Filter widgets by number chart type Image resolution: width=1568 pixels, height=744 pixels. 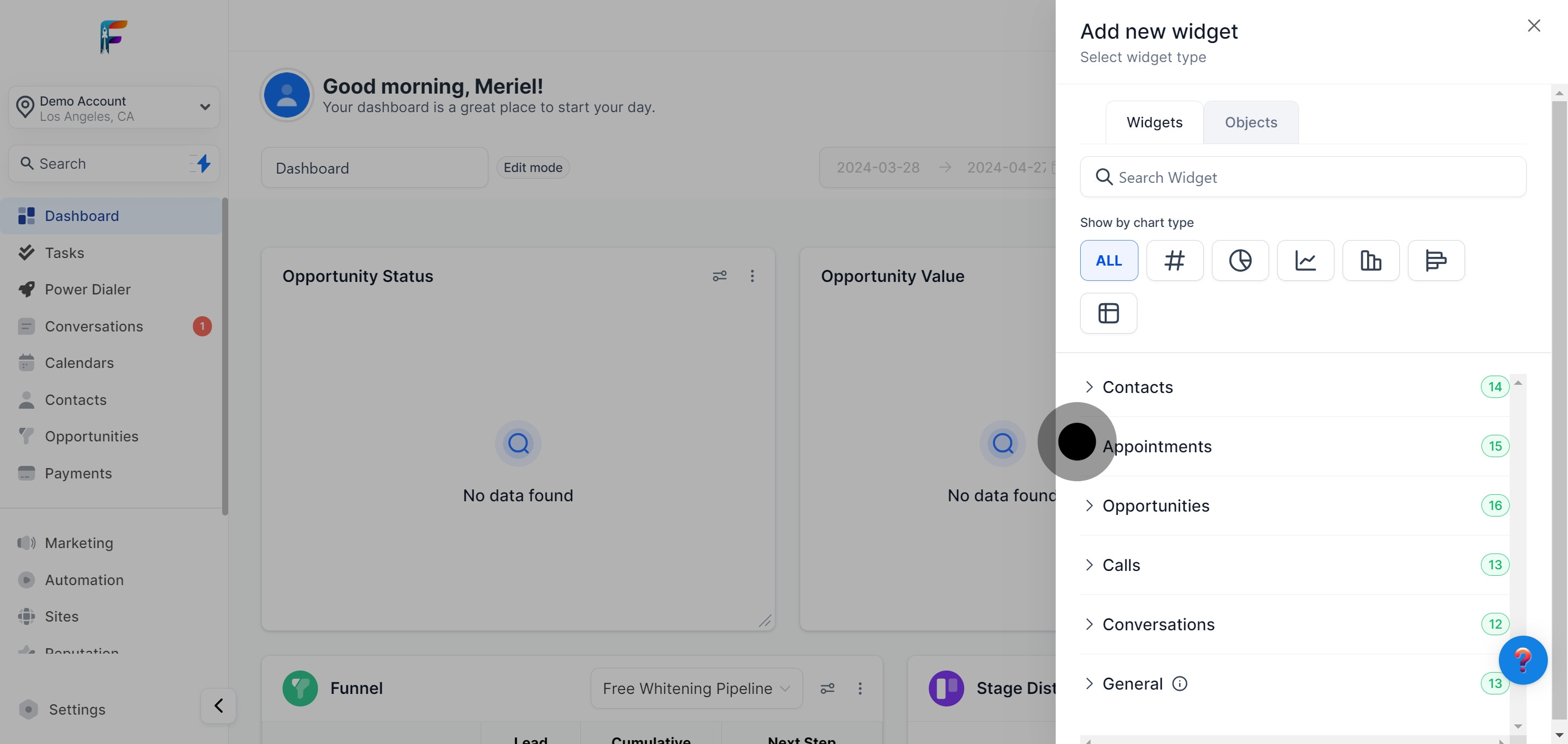point(1174,260)
